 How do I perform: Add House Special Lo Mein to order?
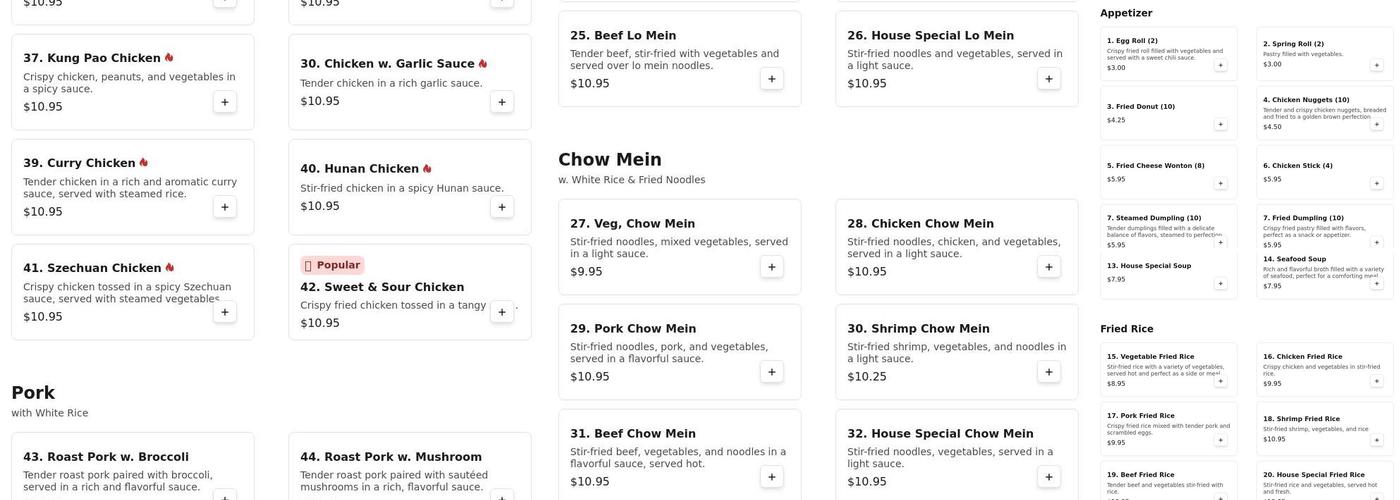[1049, 79]
